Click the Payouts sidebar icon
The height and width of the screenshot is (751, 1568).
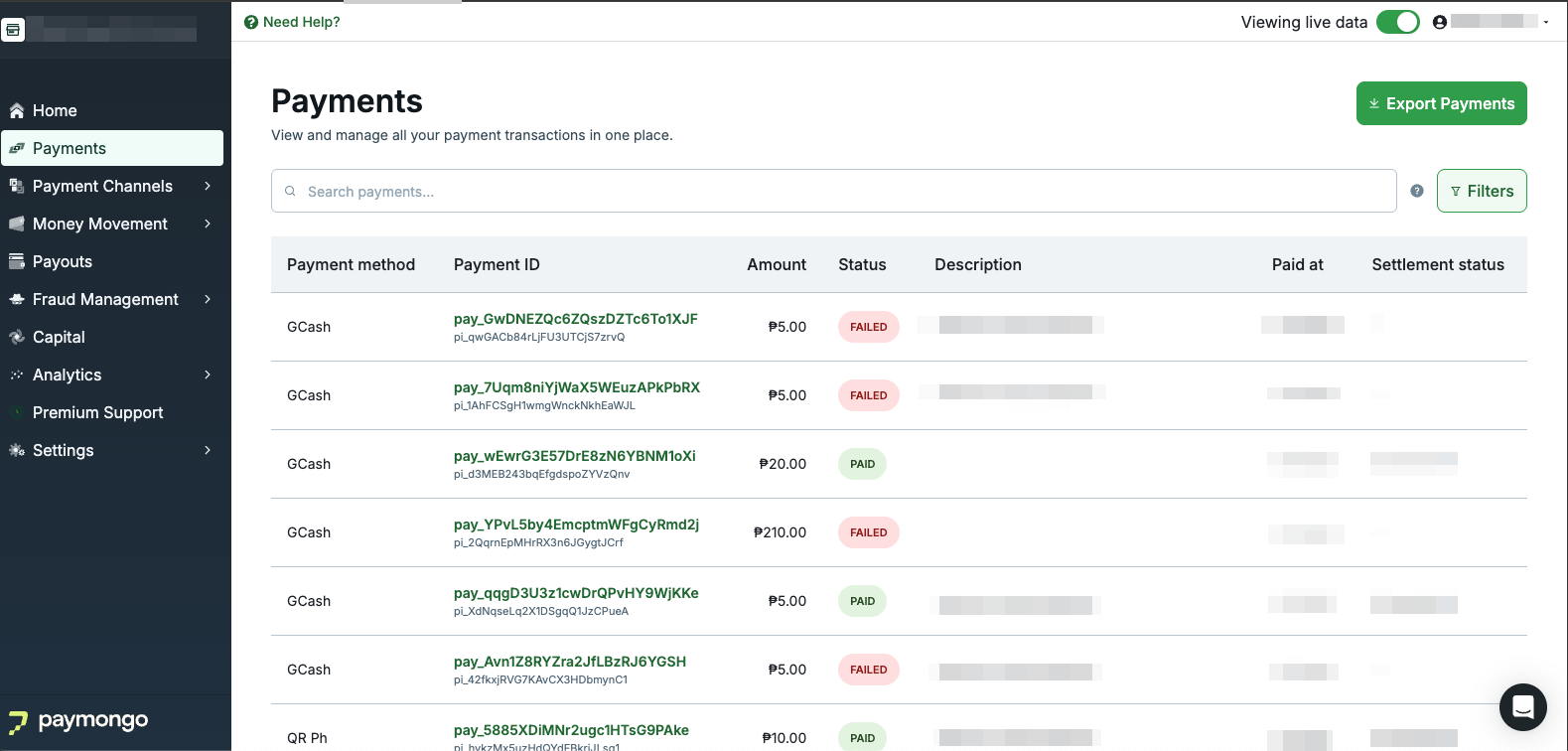click(x=17, y=261)
